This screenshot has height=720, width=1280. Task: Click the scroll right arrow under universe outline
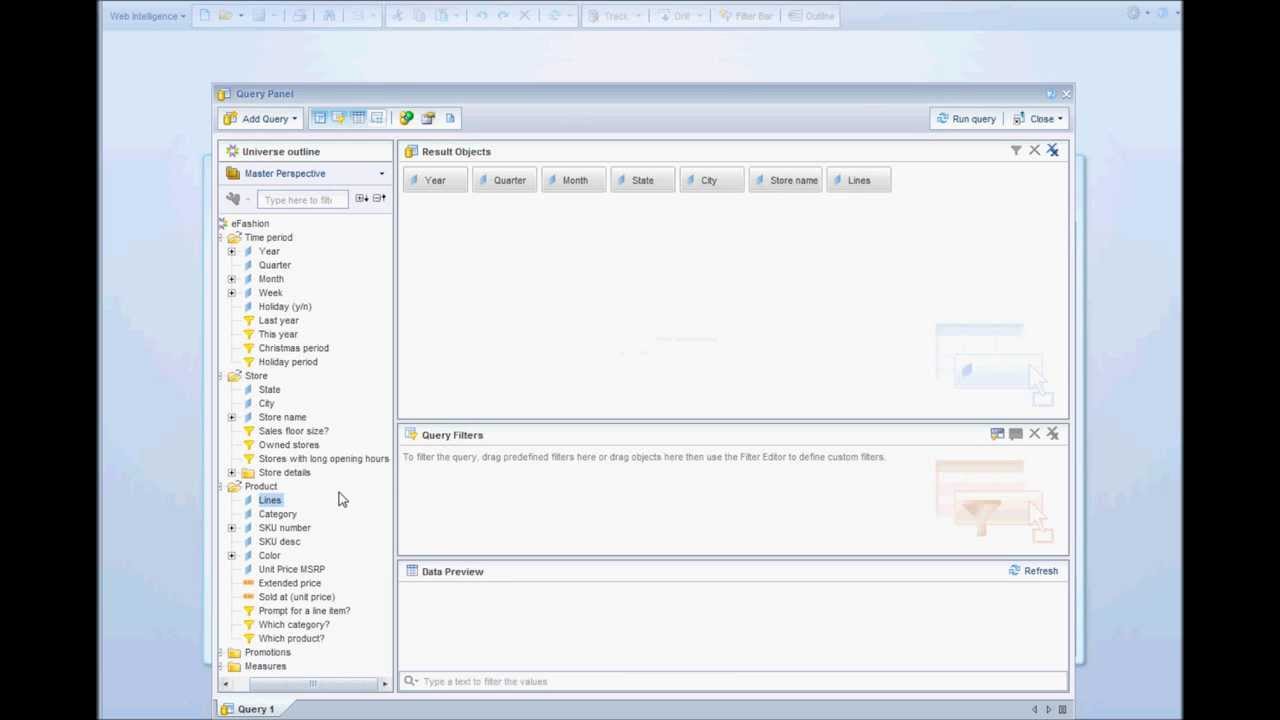coord(385,684)
